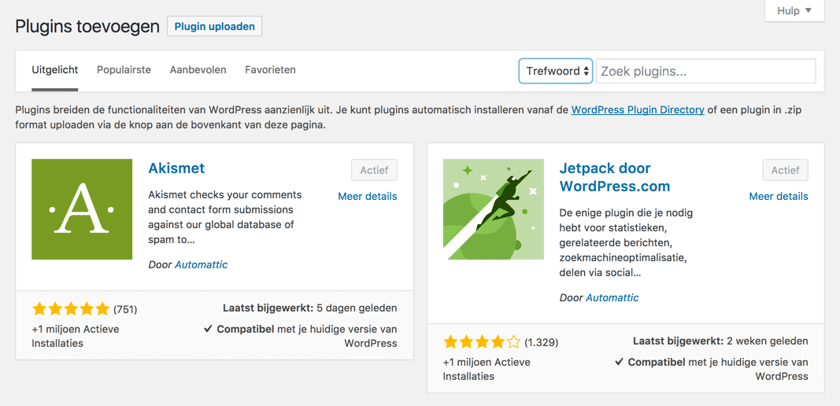
Task: Switch to the Populairste tab
Action: coord(124,70)
